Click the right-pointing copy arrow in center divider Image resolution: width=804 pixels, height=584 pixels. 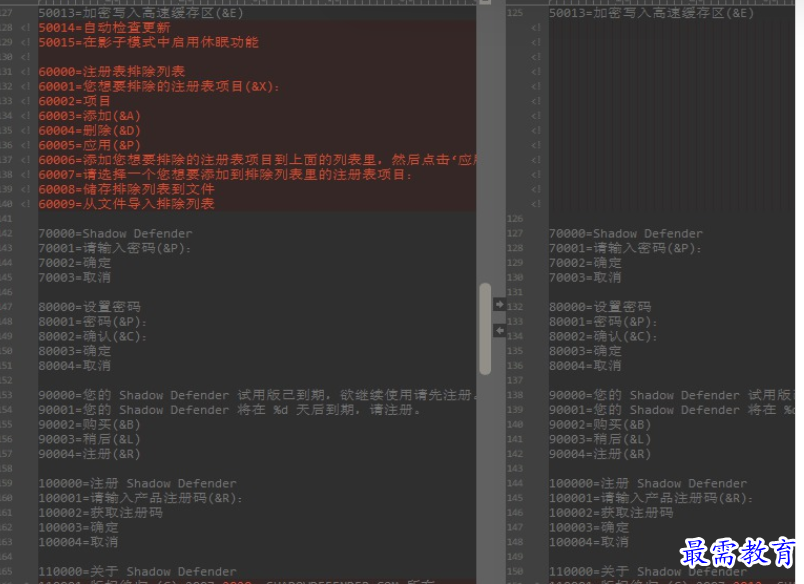499,305
